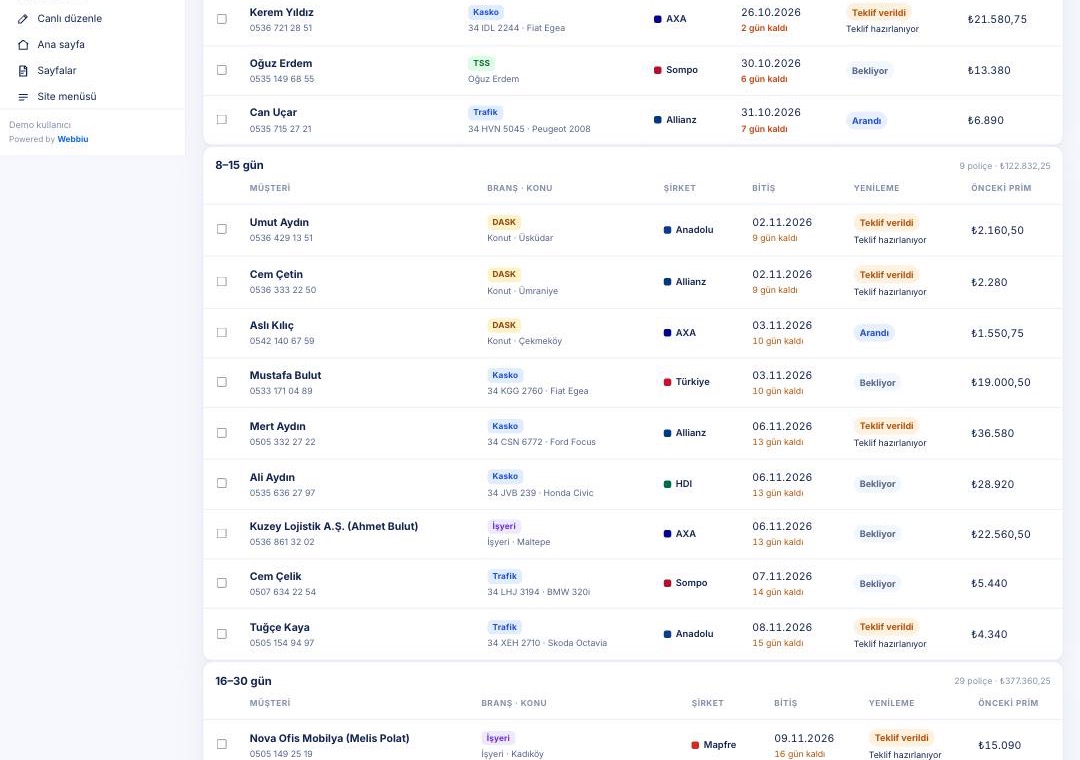Click premium amount ₺19.000,50
Screen dimensions: 1080x760
pos(1001,382)
